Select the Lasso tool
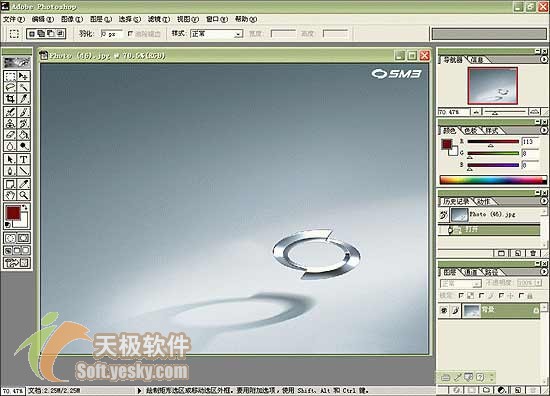 10,87
